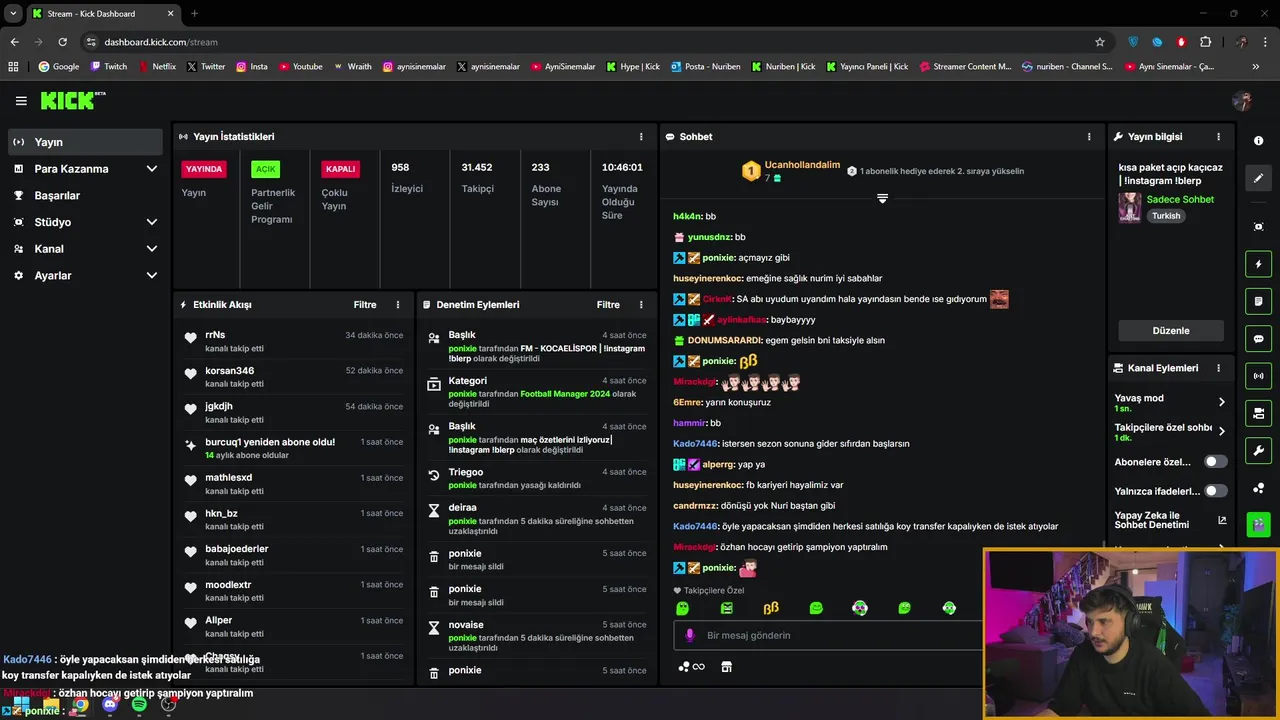Open Discord from the Windows taskbar
Screen dimensions: 1280x720
(110, 705)
